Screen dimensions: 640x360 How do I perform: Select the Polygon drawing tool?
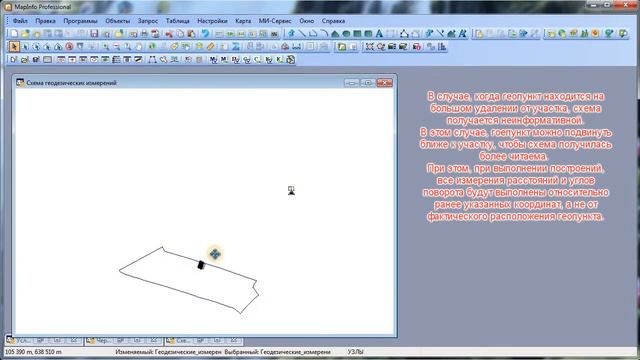pyautogui.click(x=335, y=34)
